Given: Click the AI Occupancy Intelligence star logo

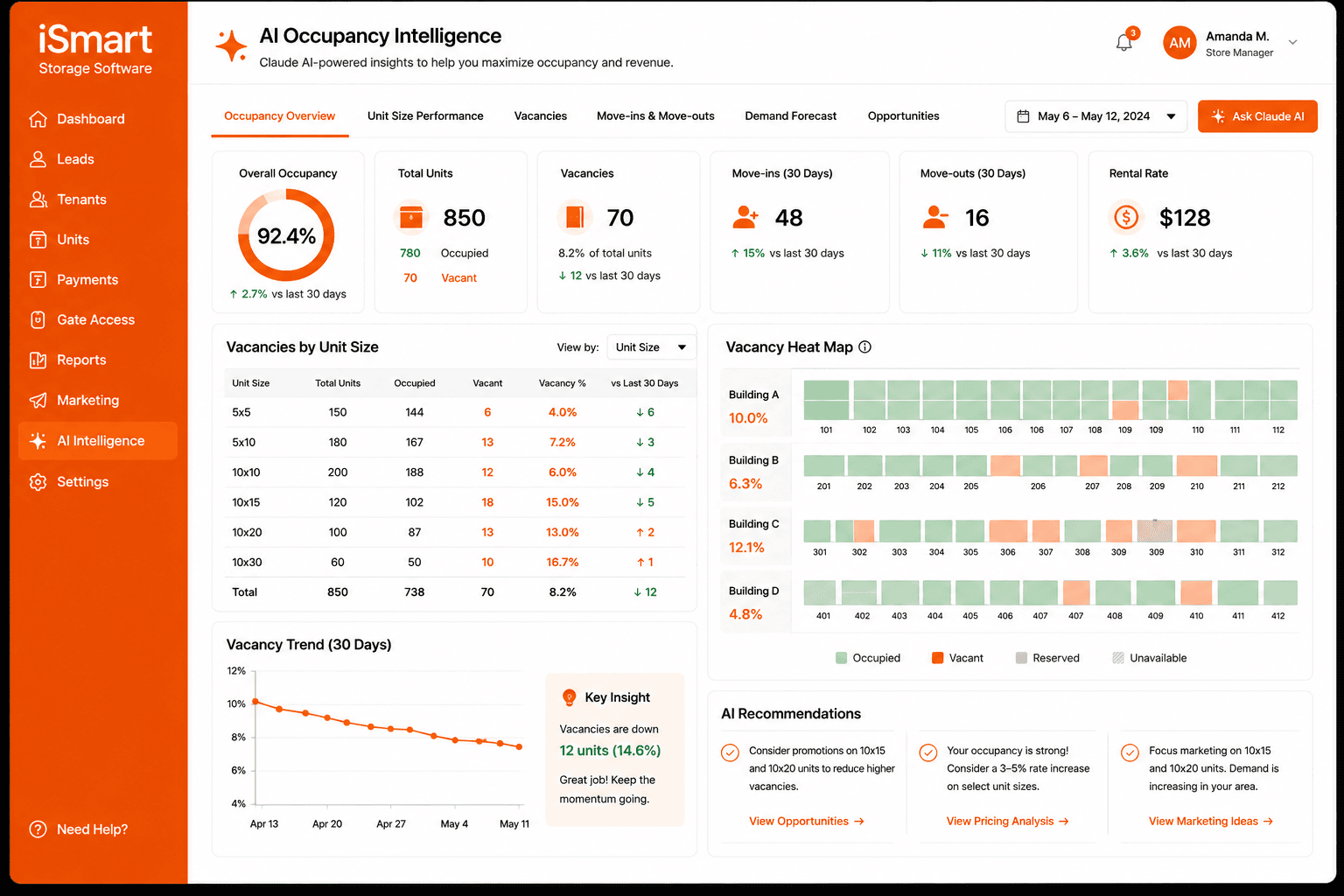Looking at the screenshot, I should (231, 45).
